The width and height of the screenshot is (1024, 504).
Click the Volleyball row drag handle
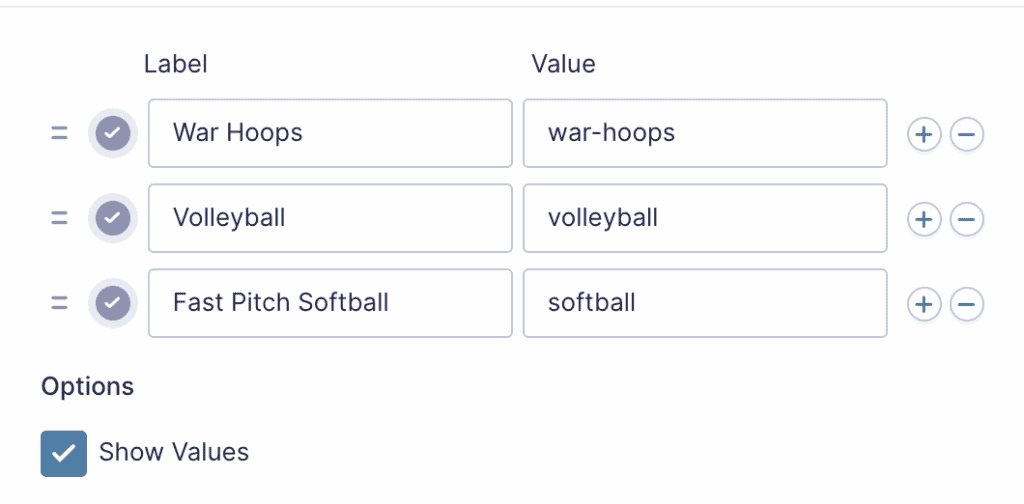59,218
